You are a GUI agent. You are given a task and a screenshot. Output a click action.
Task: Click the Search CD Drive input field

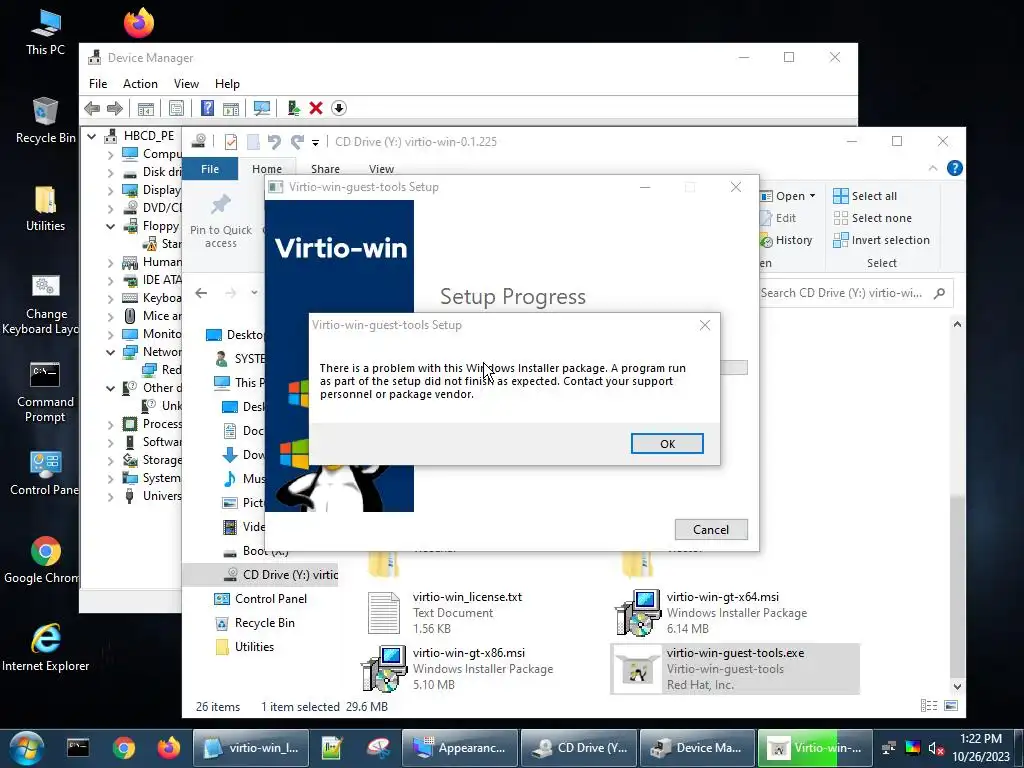tap(855, 293)
